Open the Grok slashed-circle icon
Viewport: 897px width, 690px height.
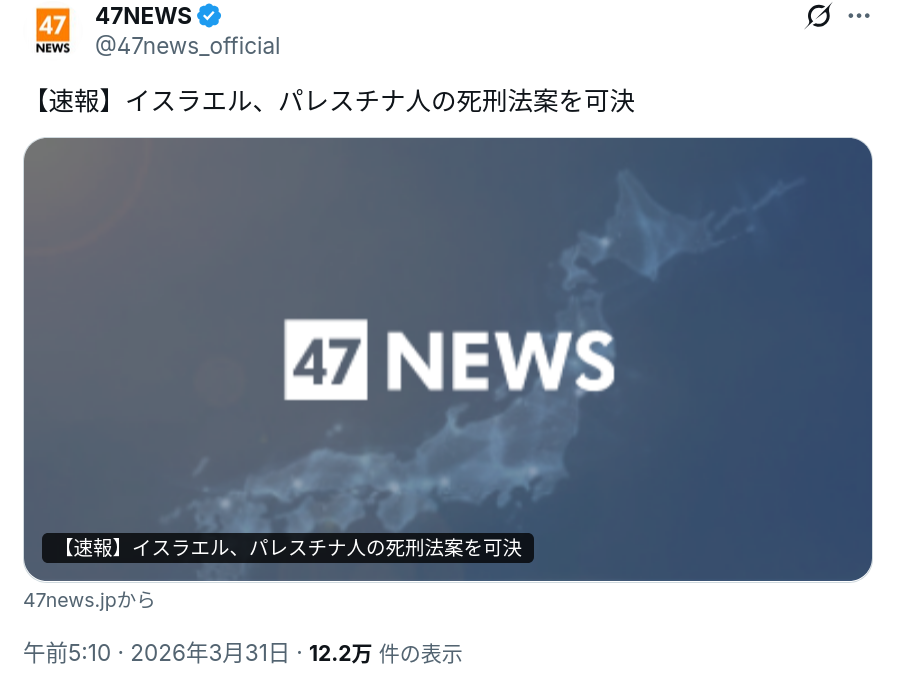coord(818,15)
